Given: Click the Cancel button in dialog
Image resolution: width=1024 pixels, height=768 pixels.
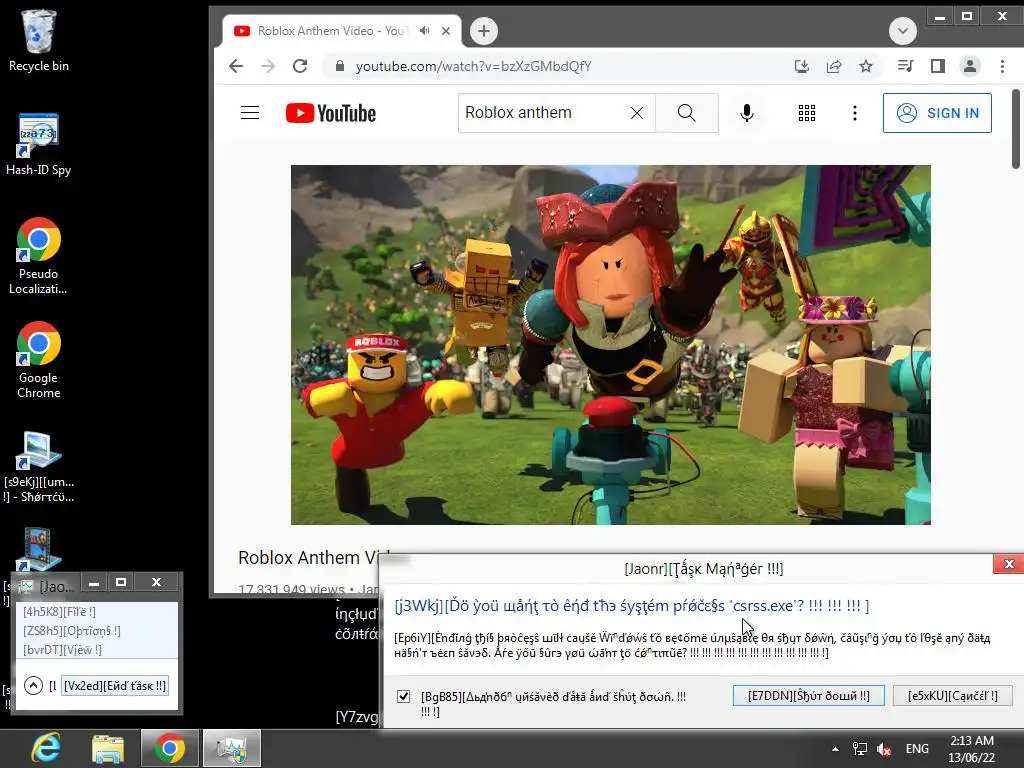Looking at the screenshot, I should [x=953, y=696].
